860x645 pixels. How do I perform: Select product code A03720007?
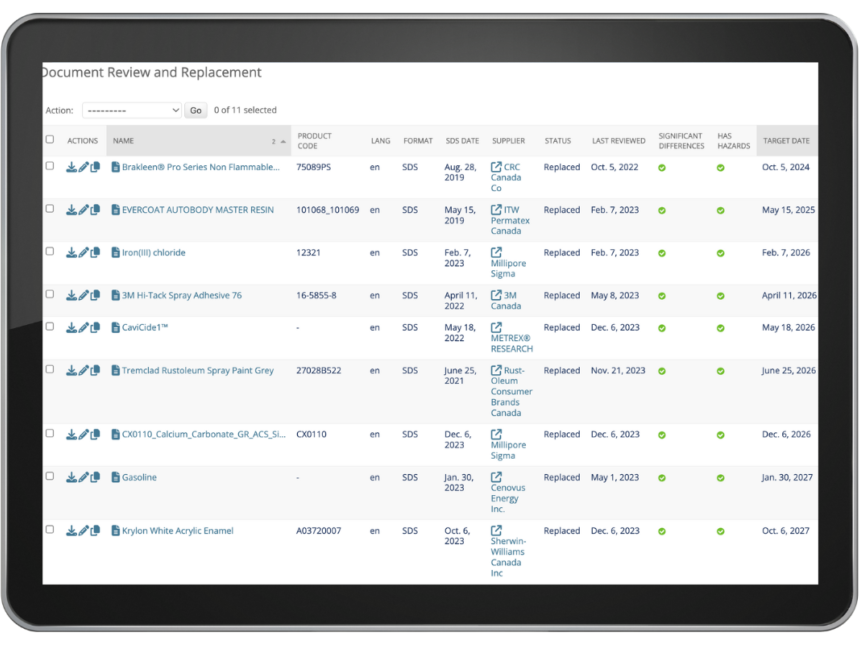(x=319, y=531)
